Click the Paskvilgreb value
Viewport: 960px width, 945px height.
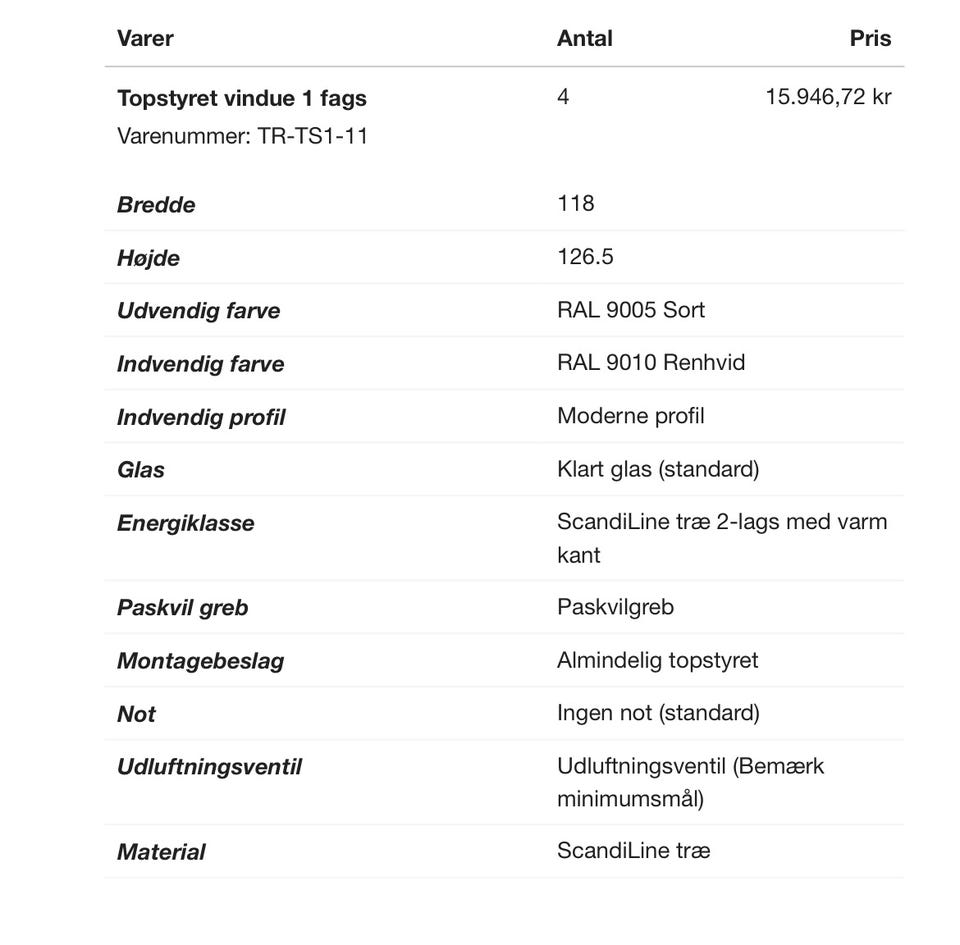pyautogui.click(x=615, y=607)
